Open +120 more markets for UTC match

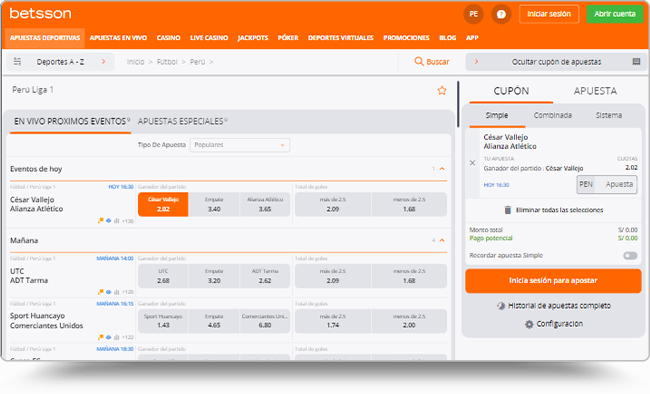coord(128,292)
